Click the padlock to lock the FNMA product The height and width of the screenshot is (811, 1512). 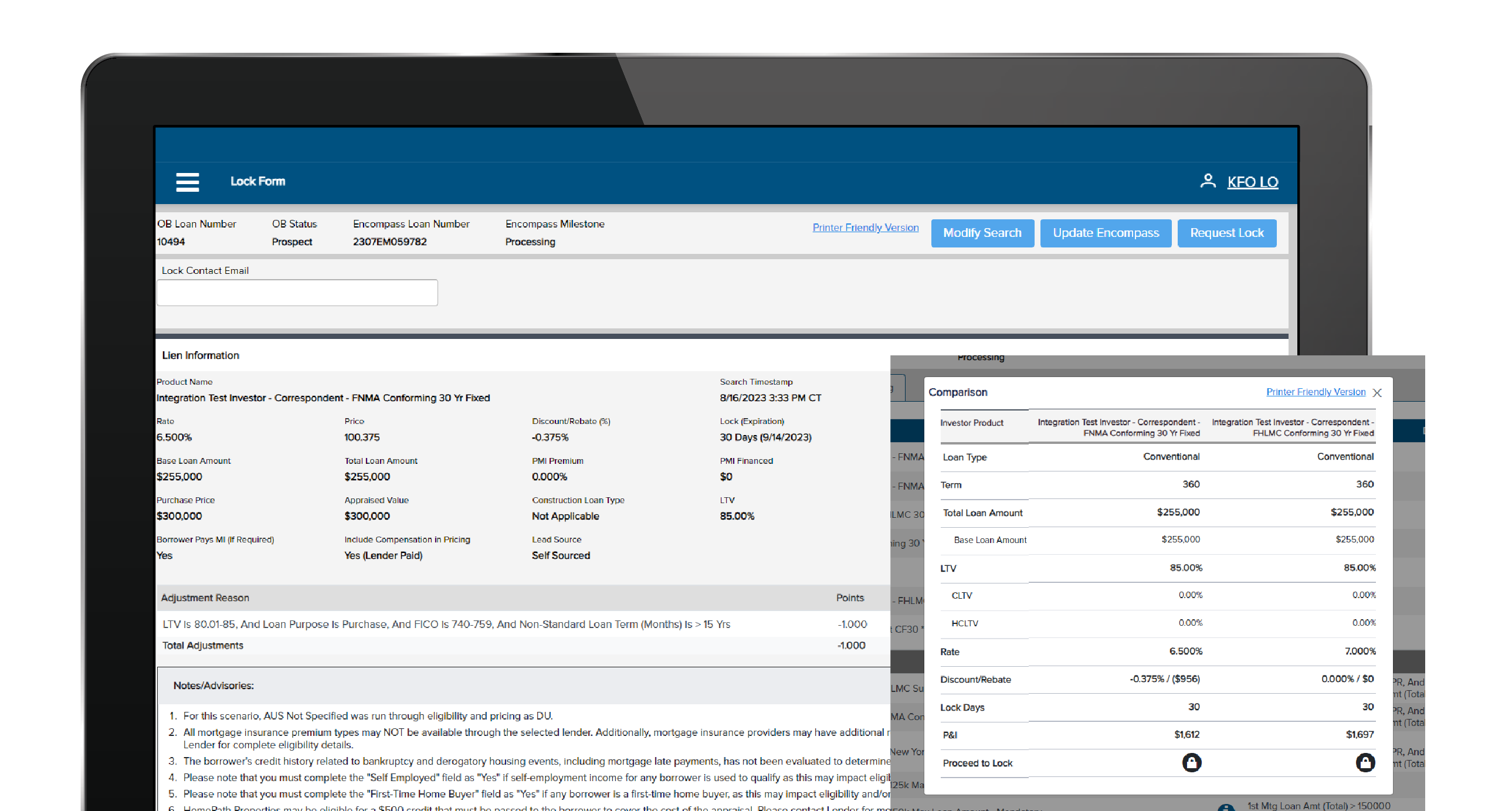coord(1192,763)
